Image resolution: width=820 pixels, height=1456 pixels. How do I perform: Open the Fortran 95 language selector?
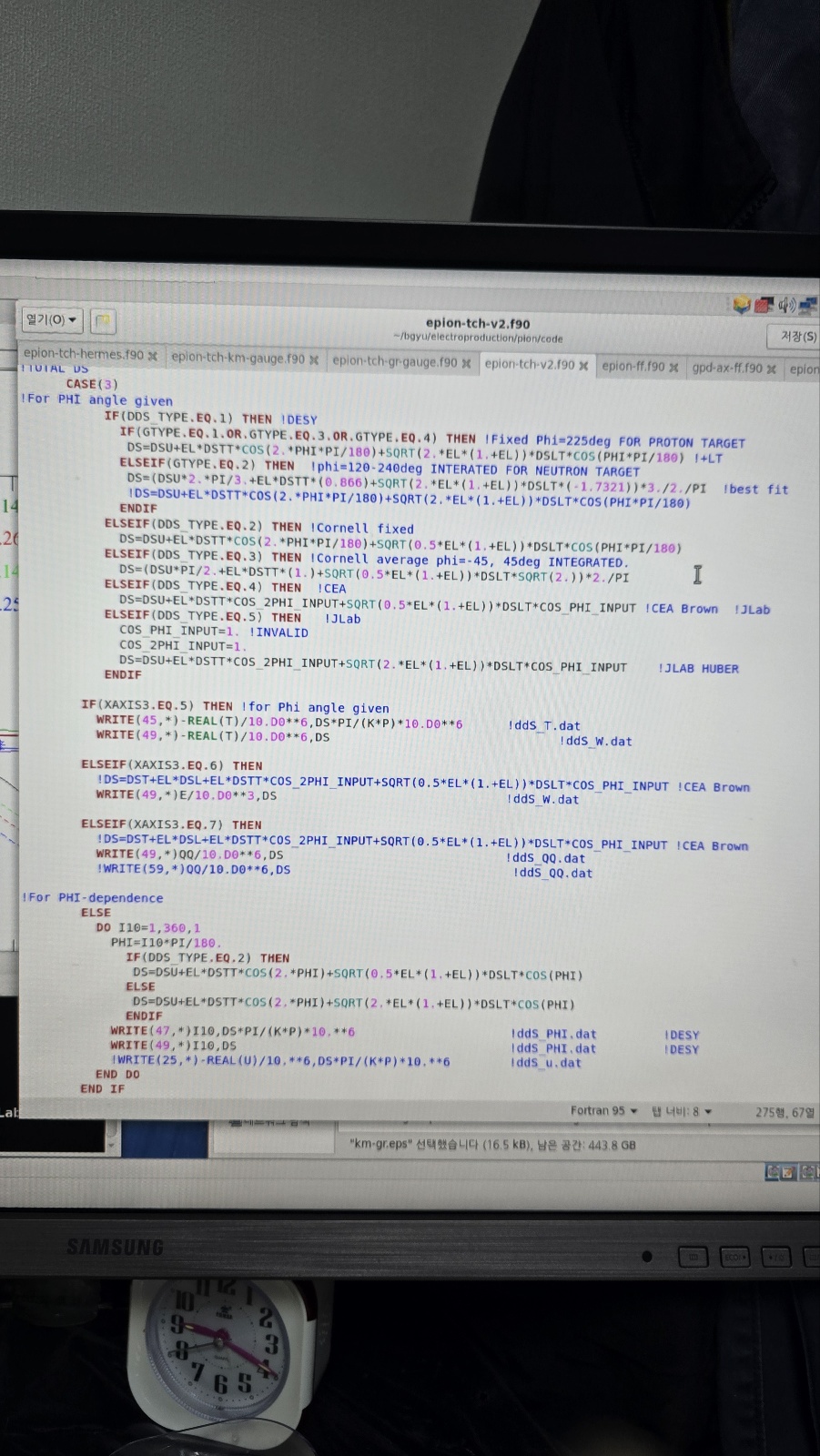pyautogui.click(x=603, y=1110)
